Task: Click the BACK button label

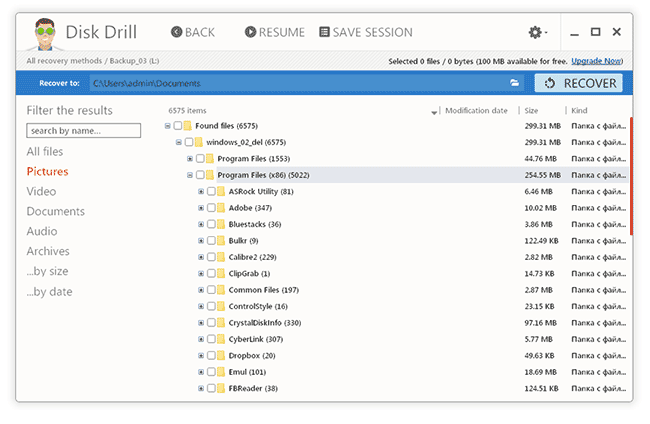Action: pos(200,32)
